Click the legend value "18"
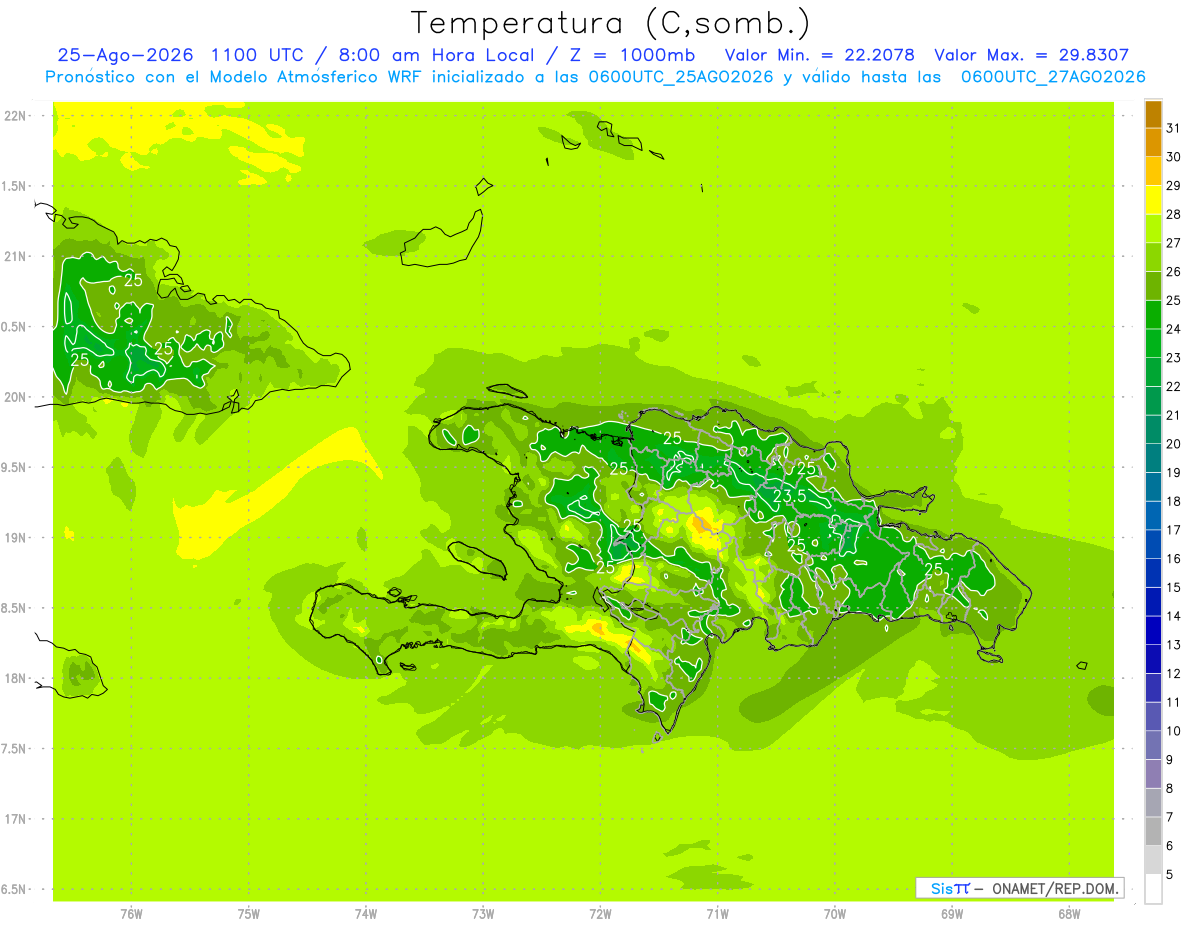 coord(1173,501)
